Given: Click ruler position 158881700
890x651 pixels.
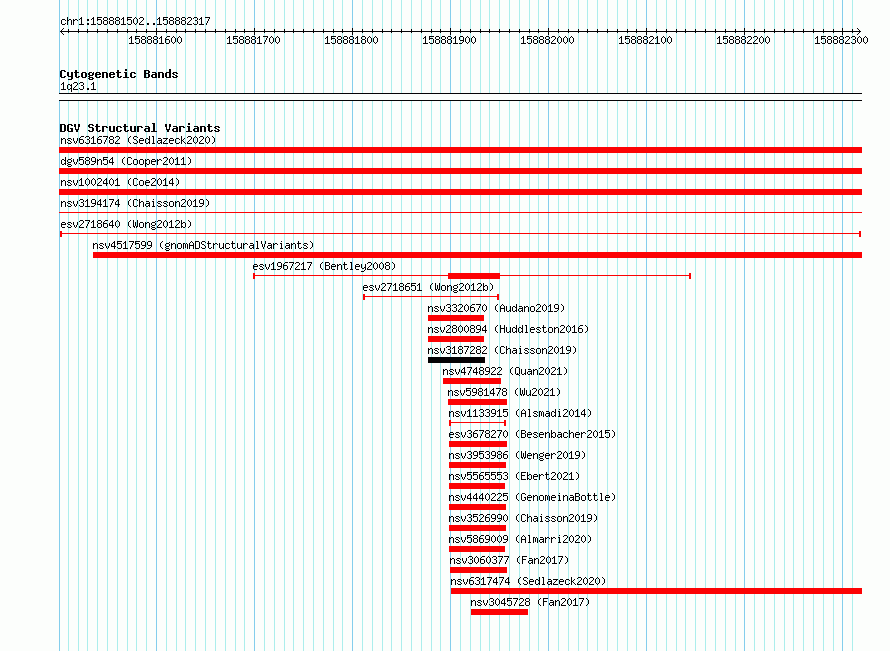Looking at the screenshot, I should click(254, 40).
